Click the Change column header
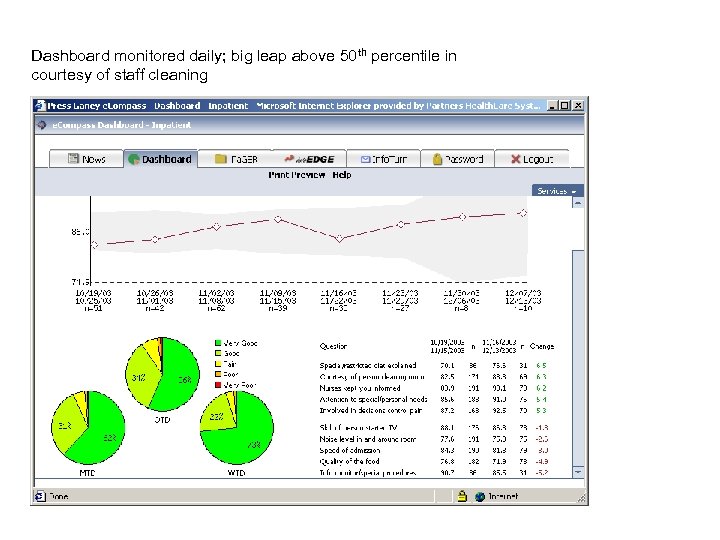The height and width of the screenshot is (540, 720). 542,346
